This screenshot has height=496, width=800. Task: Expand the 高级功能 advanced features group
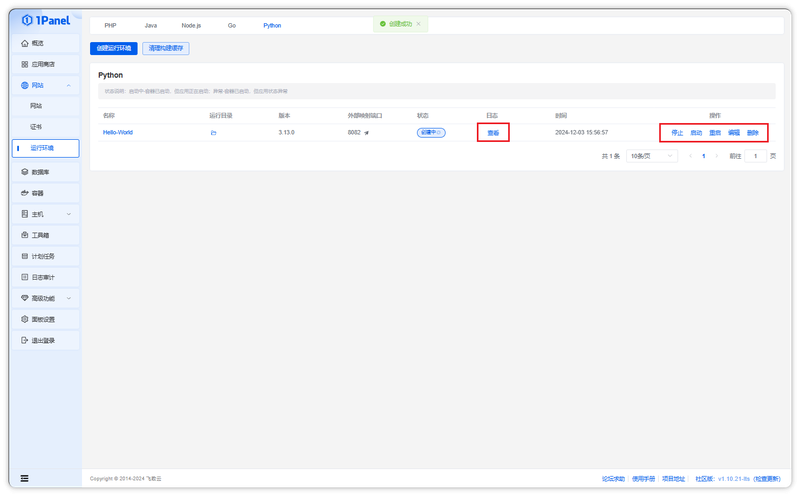68,299
